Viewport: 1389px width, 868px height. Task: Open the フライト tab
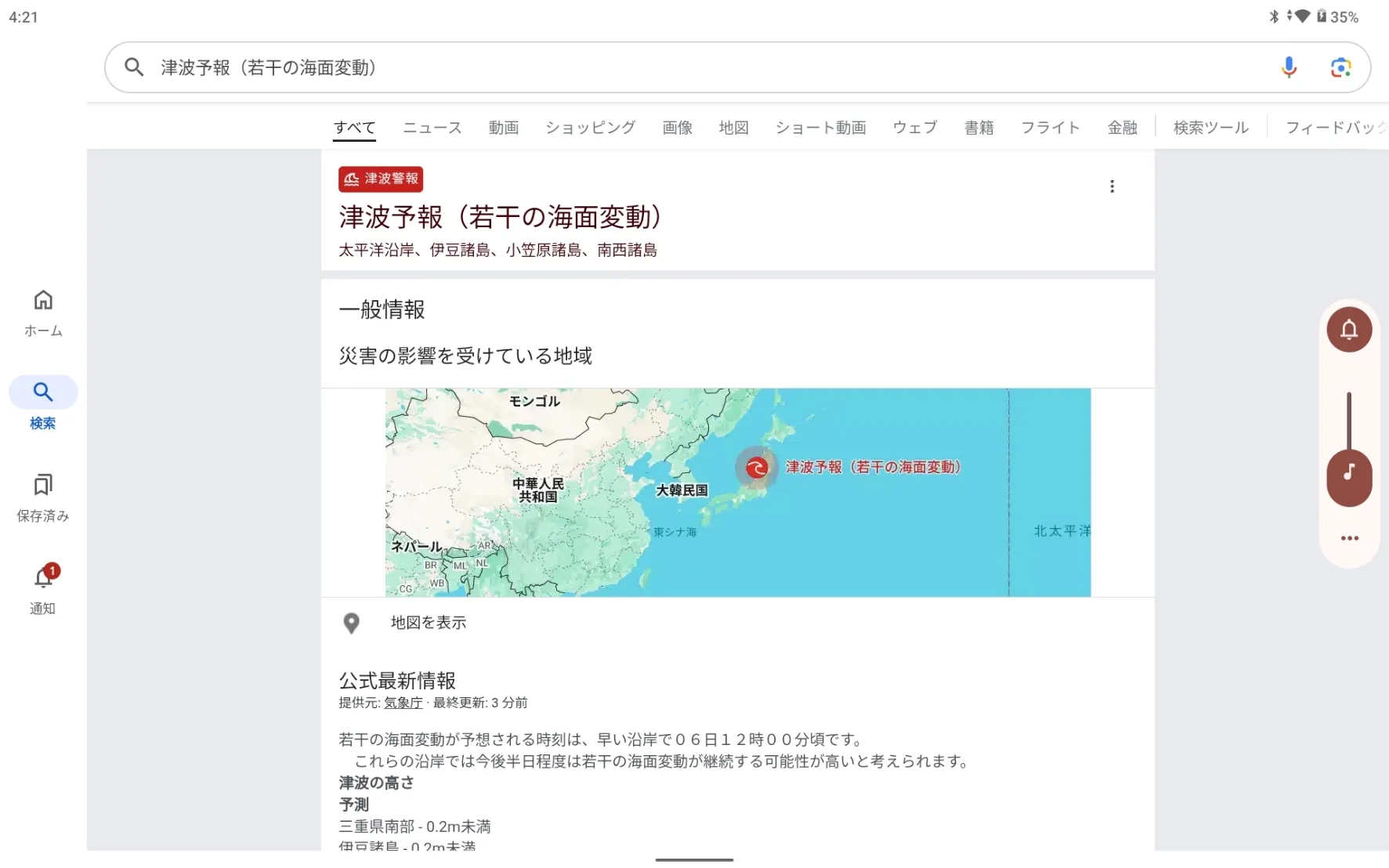[x=1051, y=128]
